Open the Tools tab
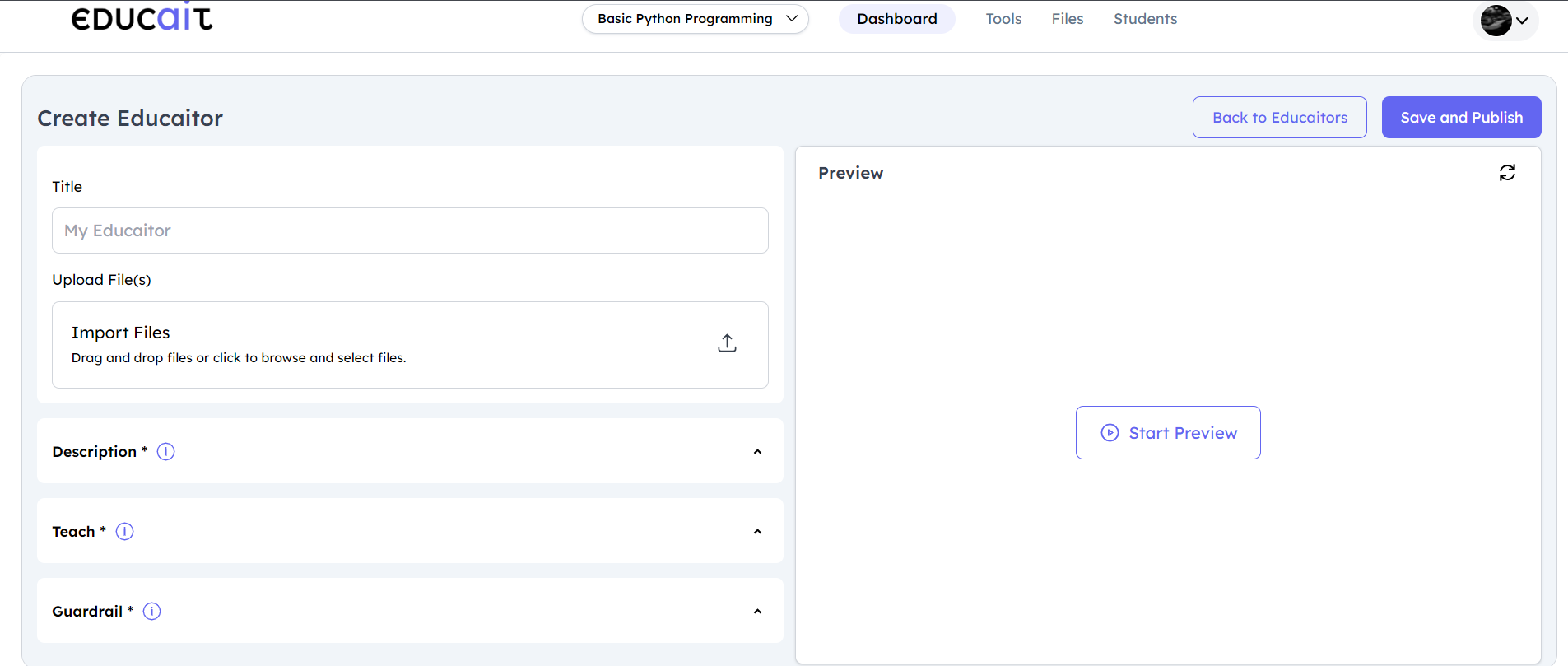Screen dimensions: 1568x666 click(1003, 19)
